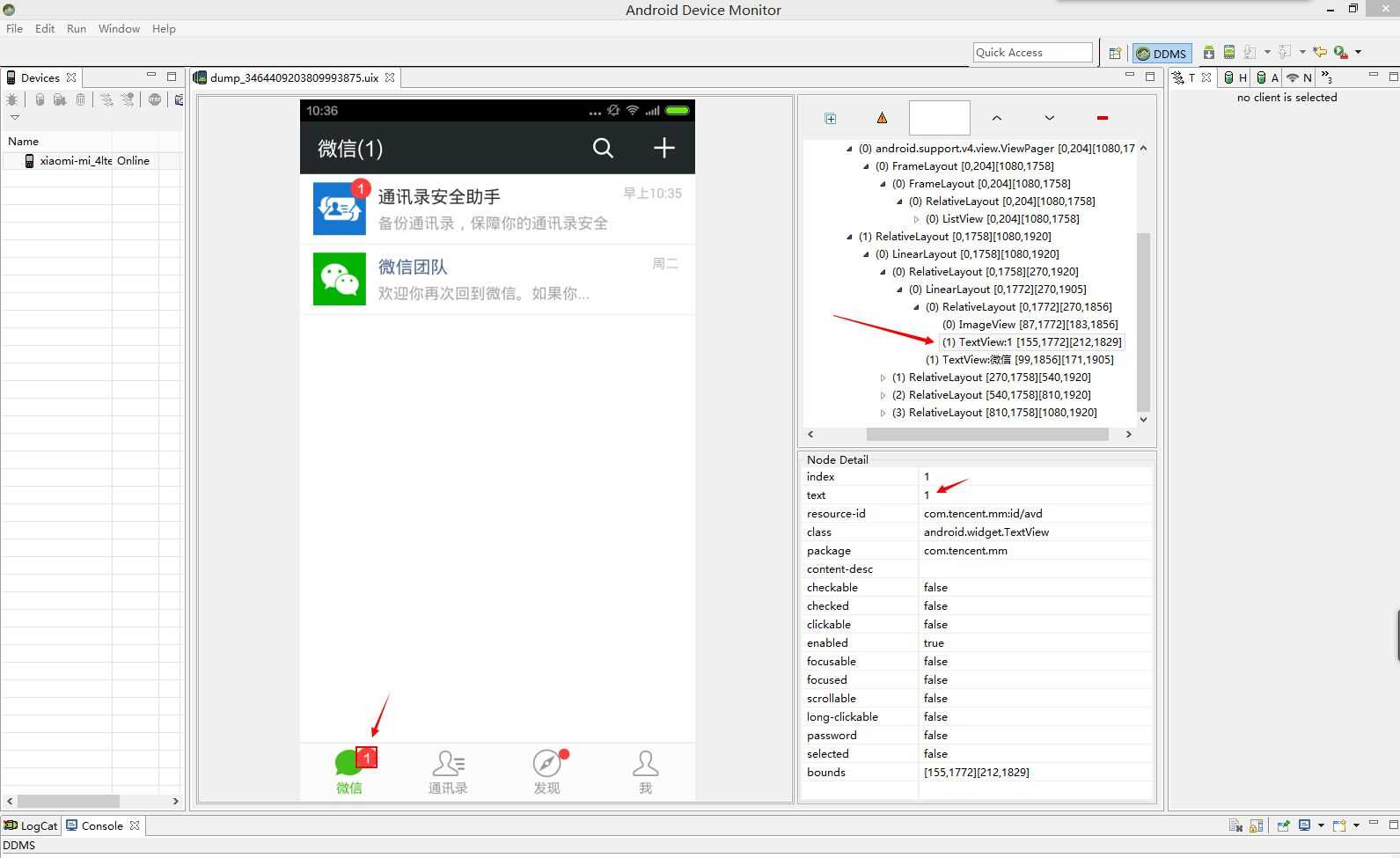The image size is (1400, 858).
Task: Select the DDMS perspective button
Action: click(1162, 53)
